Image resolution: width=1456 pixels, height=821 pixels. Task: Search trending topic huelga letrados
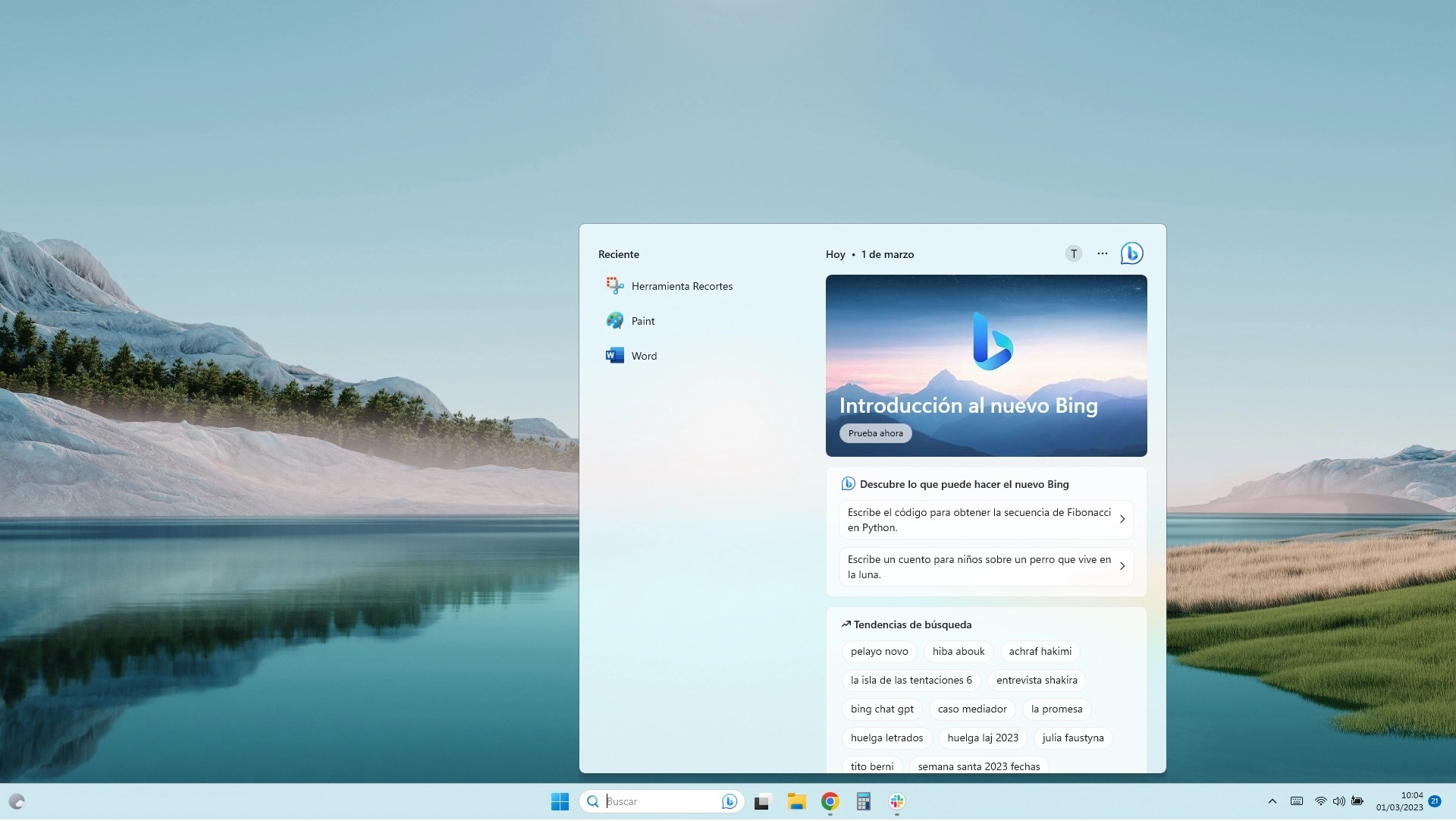(x=886, y=738)
